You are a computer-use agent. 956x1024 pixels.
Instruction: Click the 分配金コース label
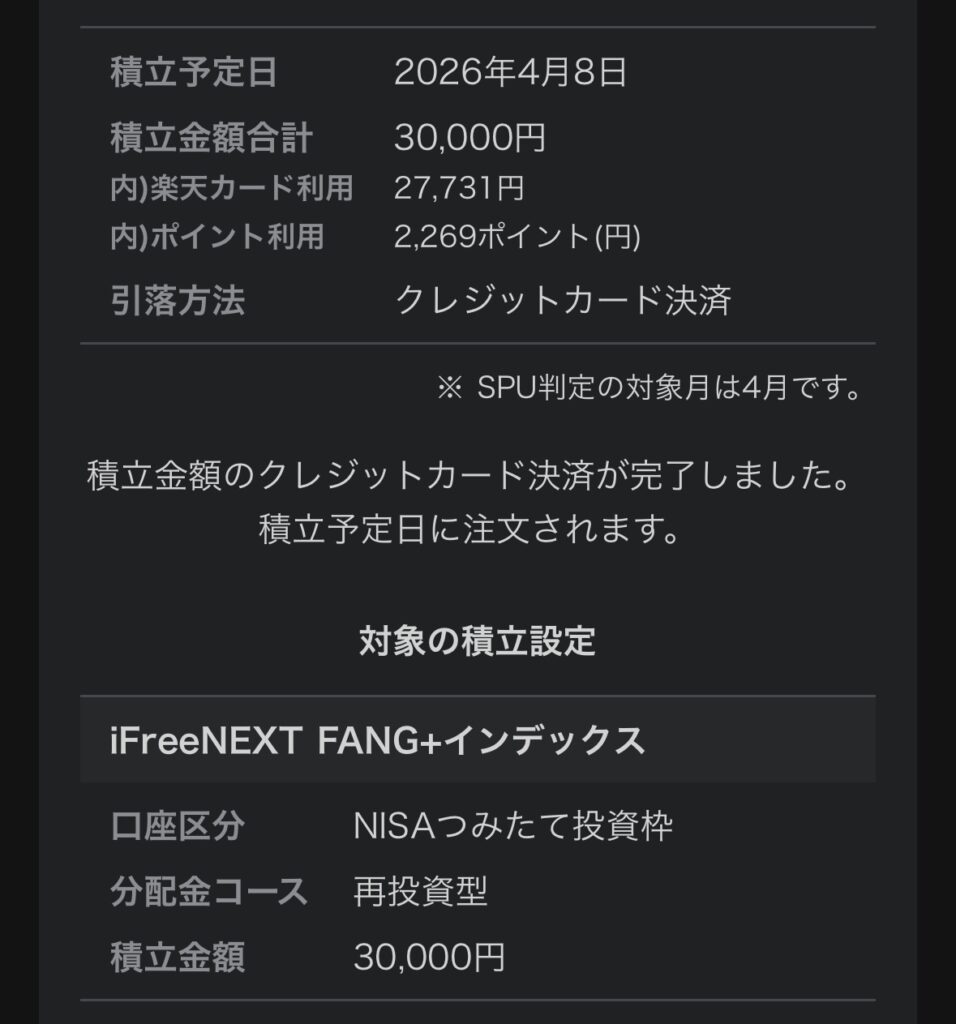coord(209,891)
